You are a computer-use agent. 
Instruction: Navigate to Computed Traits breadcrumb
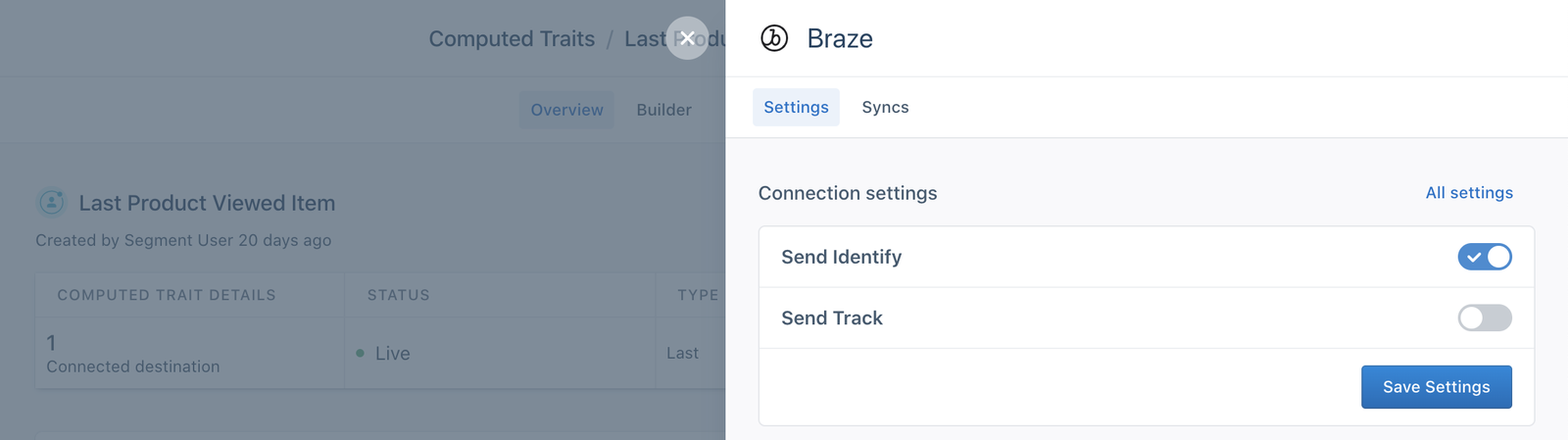pyautogui.click(x=512, y=39)
